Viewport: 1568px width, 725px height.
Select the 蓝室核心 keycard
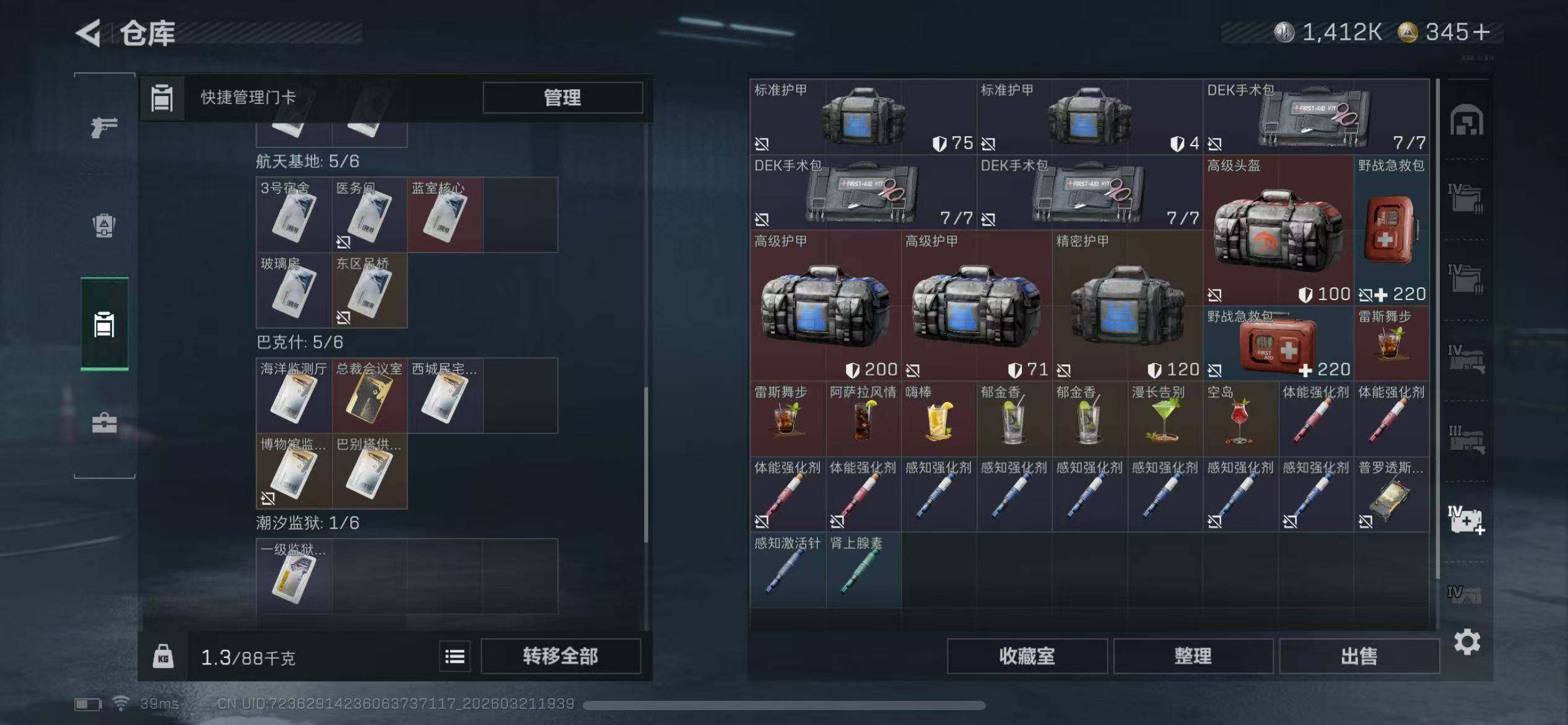point(445,214)
